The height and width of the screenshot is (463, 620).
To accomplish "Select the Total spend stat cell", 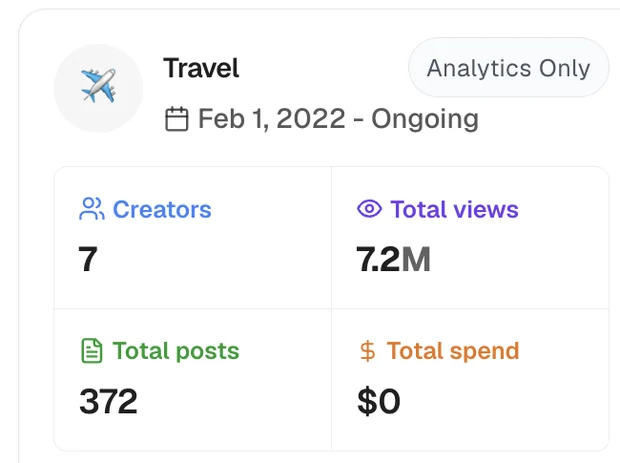I will 470,380.
